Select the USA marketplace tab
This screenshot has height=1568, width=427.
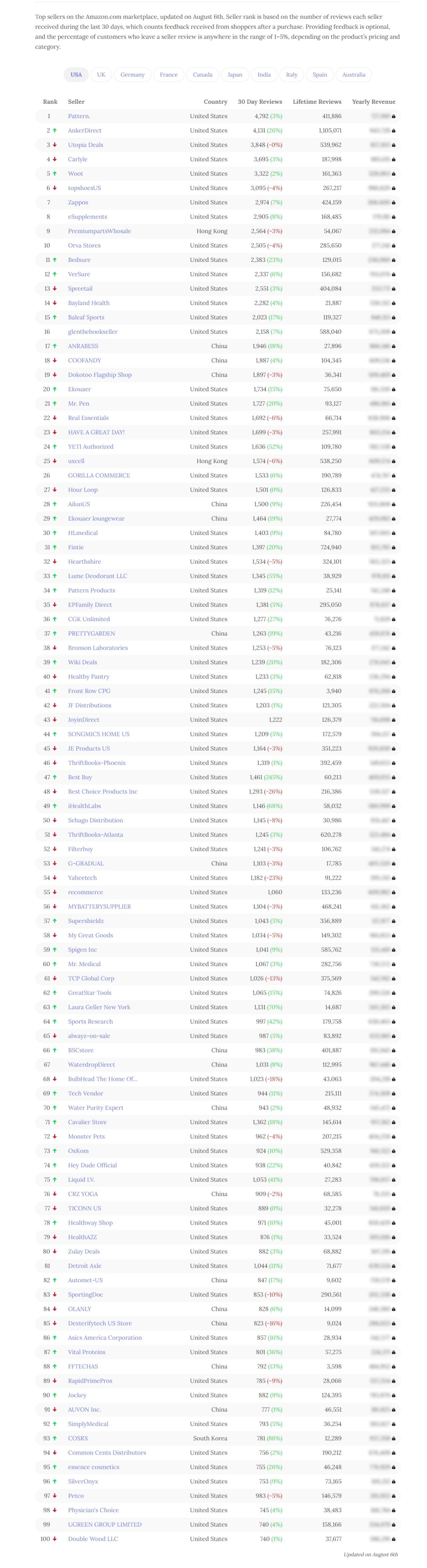76,75
